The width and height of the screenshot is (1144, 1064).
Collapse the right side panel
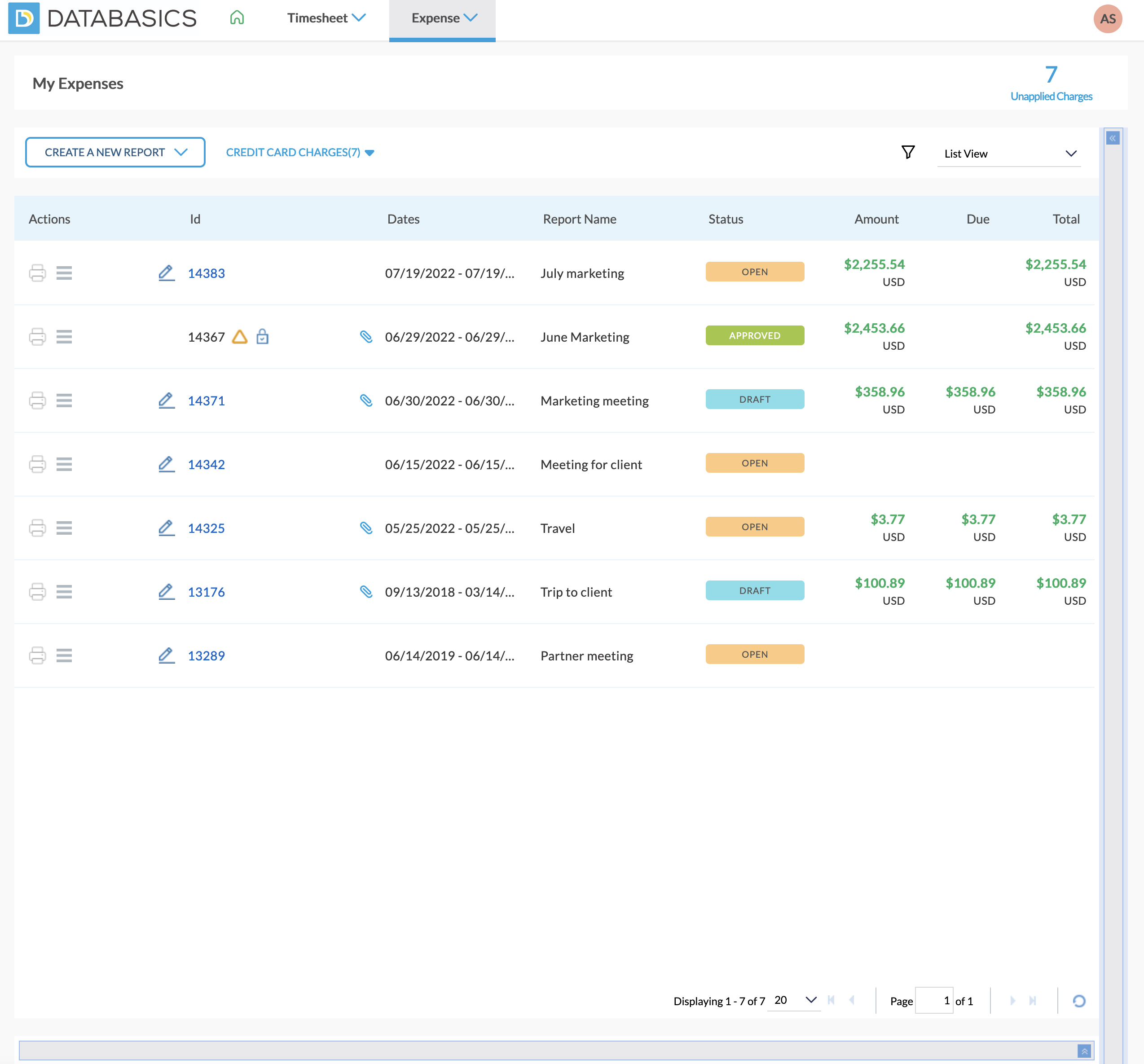click(1113, 138)
